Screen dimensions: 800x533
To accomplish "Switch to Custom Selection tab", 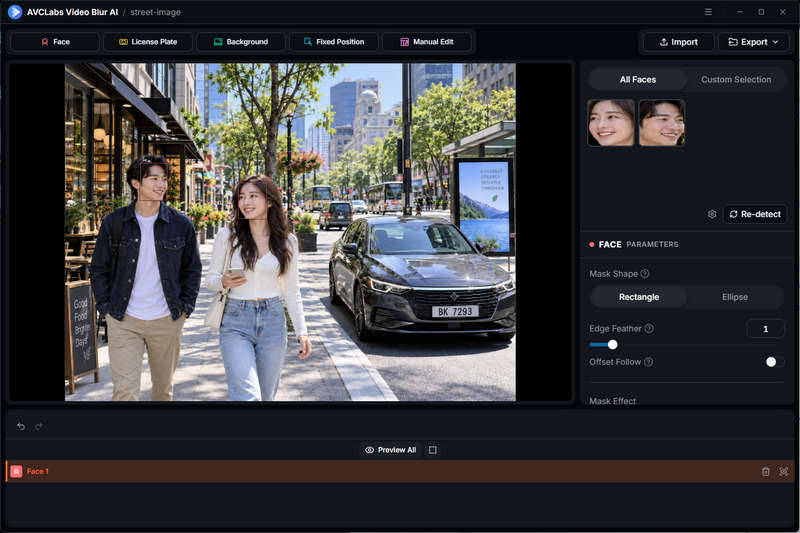I will [x=736, y=80].
